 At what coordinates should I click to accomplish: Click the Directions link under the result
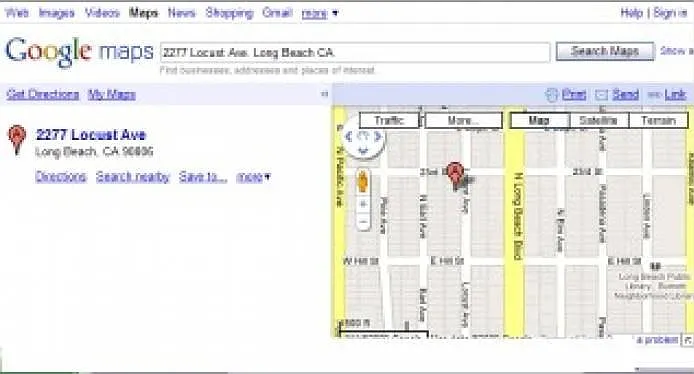click(61, 177)
